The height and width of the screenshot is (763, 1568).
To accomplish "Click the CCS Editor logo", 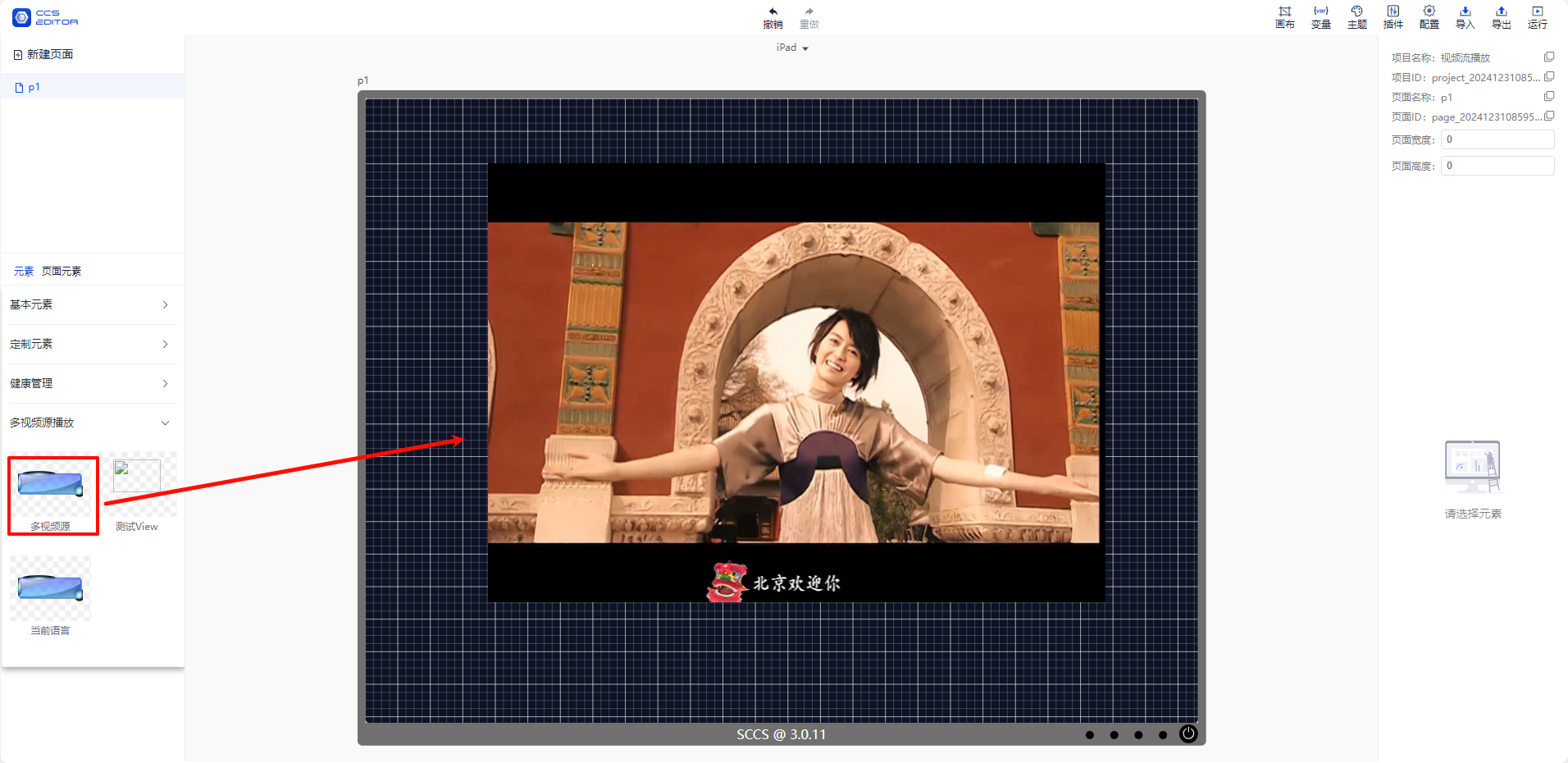I will click(x=46, y=17).
